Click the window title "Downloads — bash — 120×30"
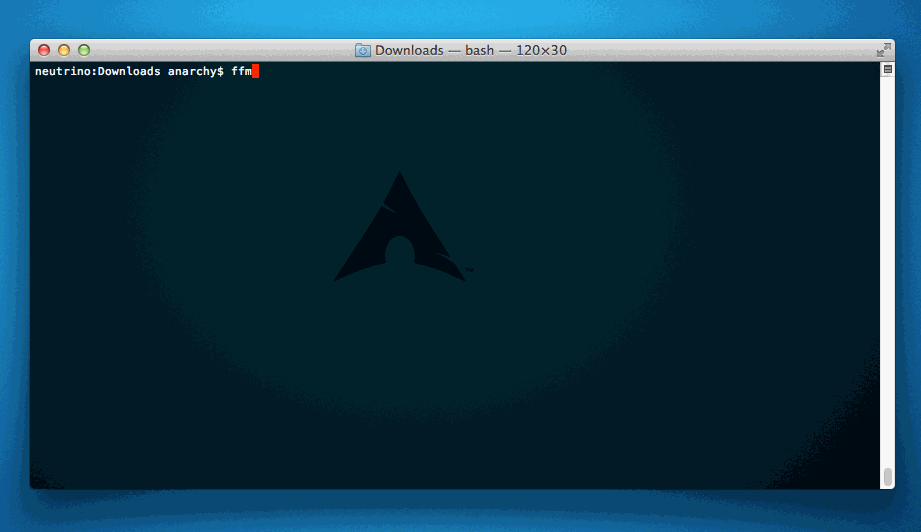Screen dimensions: 921x532 (x=470, y=50)
